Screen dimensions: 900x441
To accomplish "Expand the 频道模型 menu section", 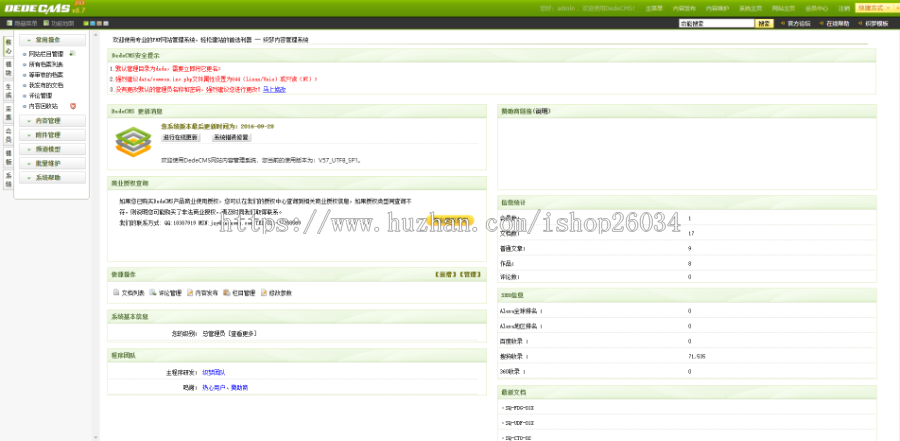I will 52,149.
